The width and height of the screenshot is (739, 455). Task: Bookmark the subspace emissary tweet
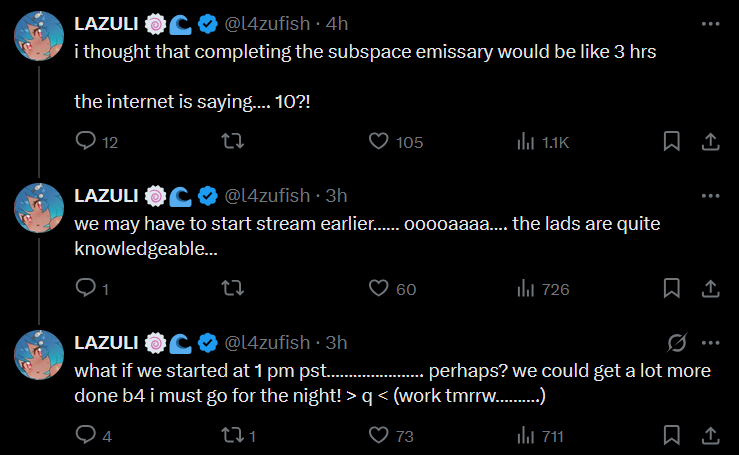(672, 142)
